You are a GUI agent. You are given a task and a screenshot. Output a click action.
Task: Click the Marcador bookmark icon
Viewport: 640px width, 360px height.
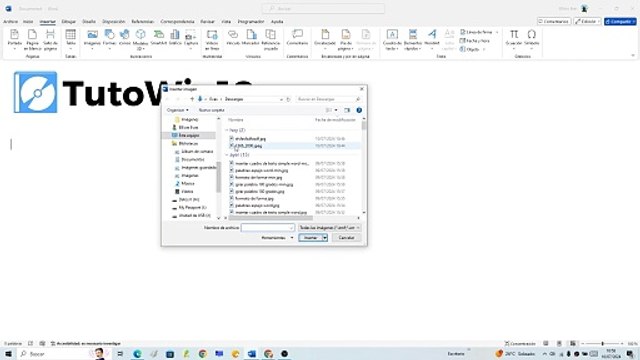[x=251, y=35]
